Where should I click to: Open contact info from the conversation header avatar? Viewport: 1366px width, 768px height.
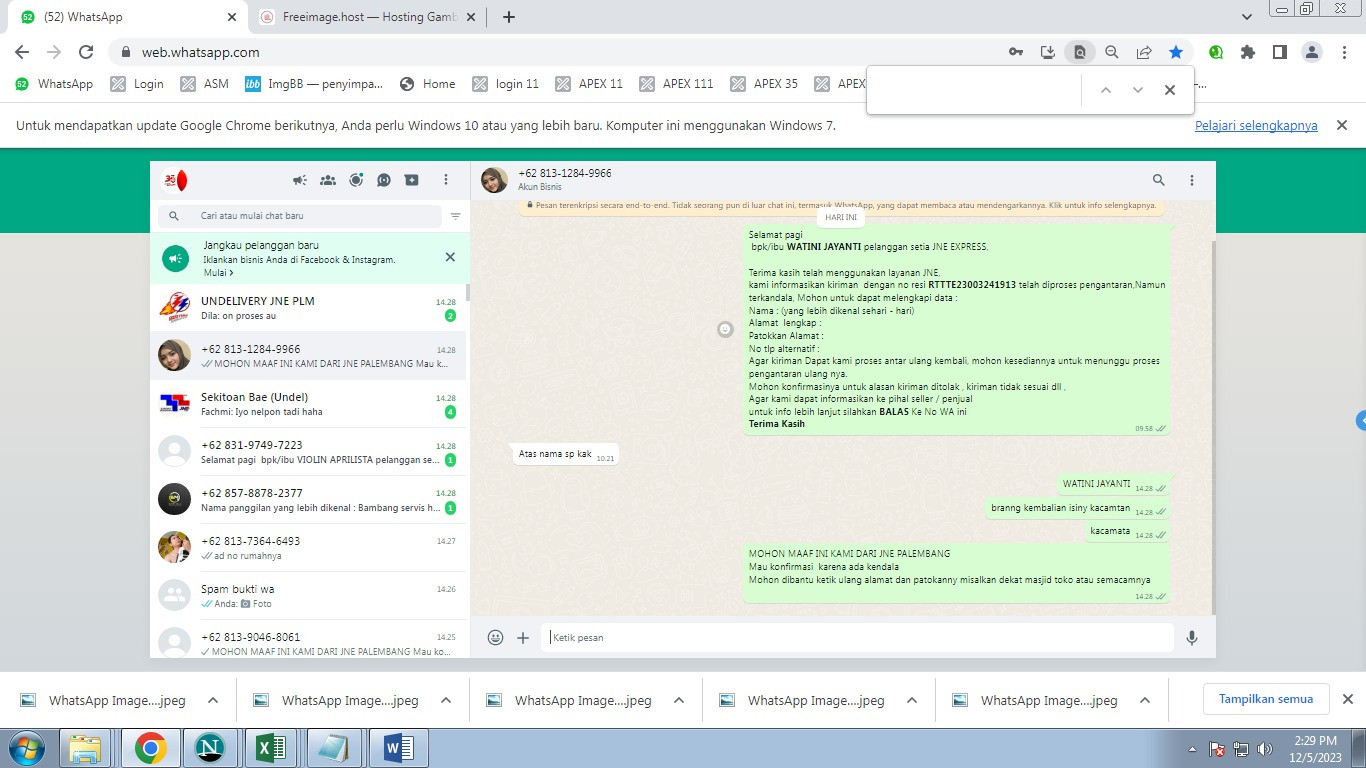pyautogui.click(x=494, y=180)
